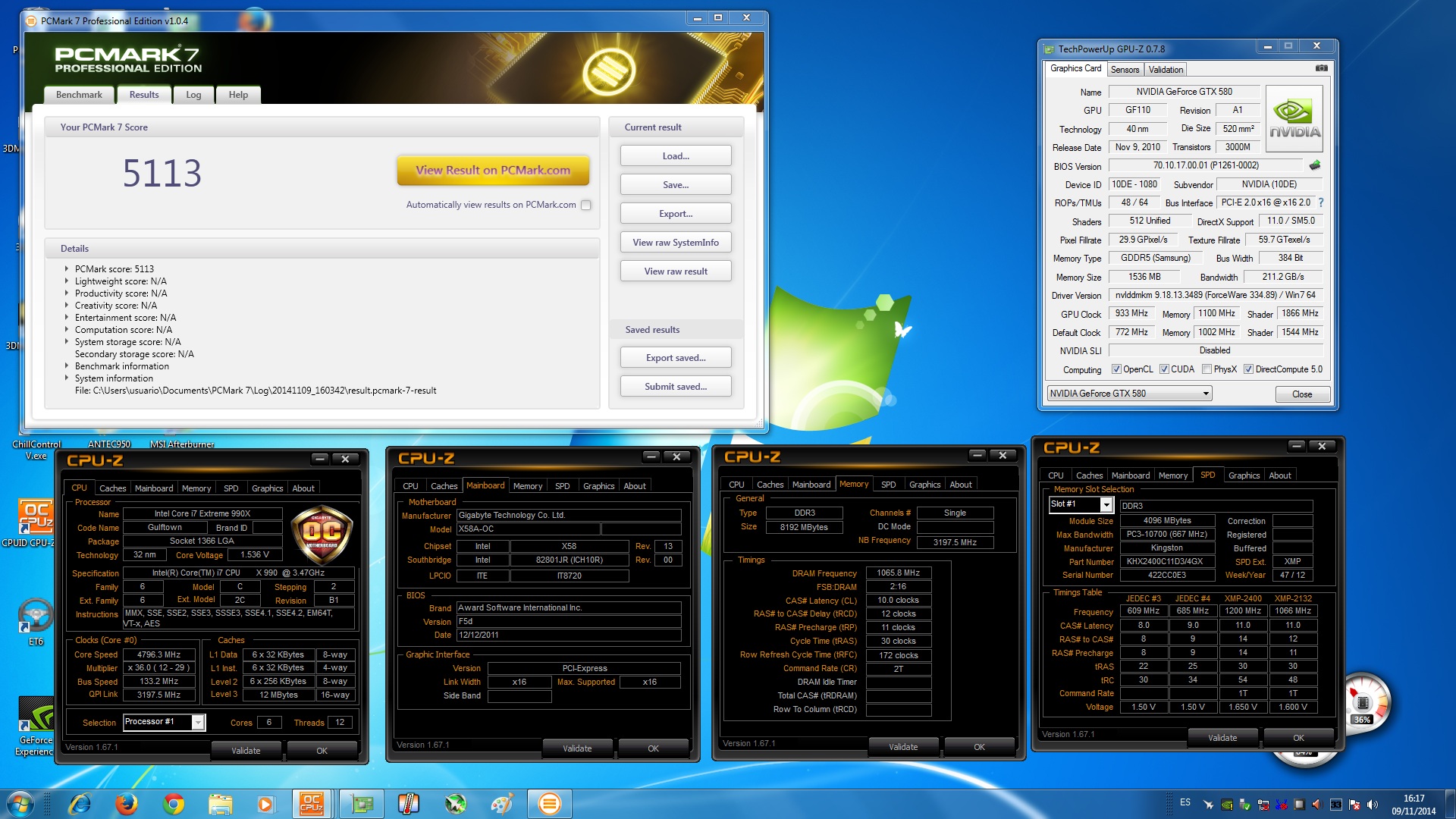The height and width of the screenshot is (819, 1456).
Task: Toggle the PhysX checkbox in GPU-Z
Action: [x=1207, y=369]
